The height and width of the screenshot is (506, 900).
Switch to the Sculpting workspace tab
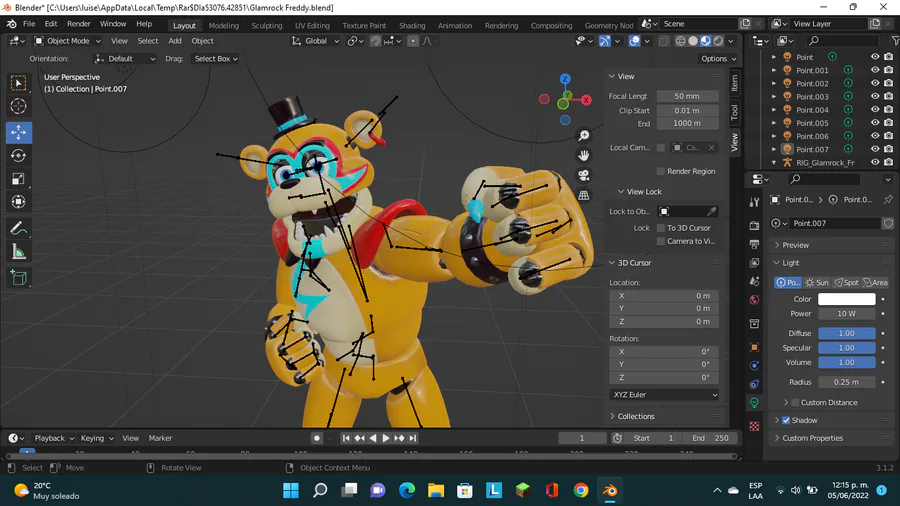click(267, 25)
